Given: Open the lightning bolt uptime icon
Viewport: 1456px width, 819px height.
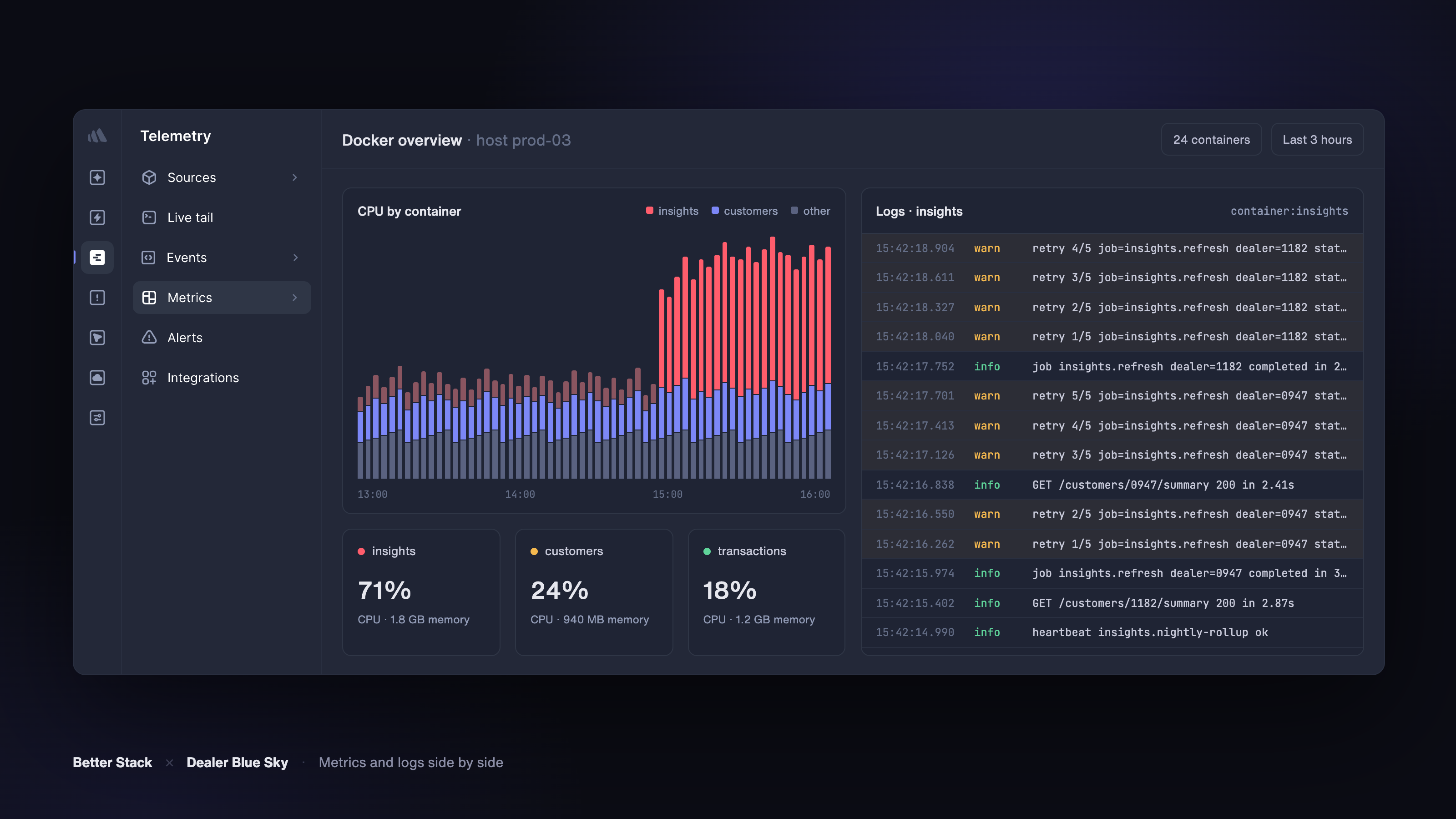Looking at the screenshot, I should 97,217.
